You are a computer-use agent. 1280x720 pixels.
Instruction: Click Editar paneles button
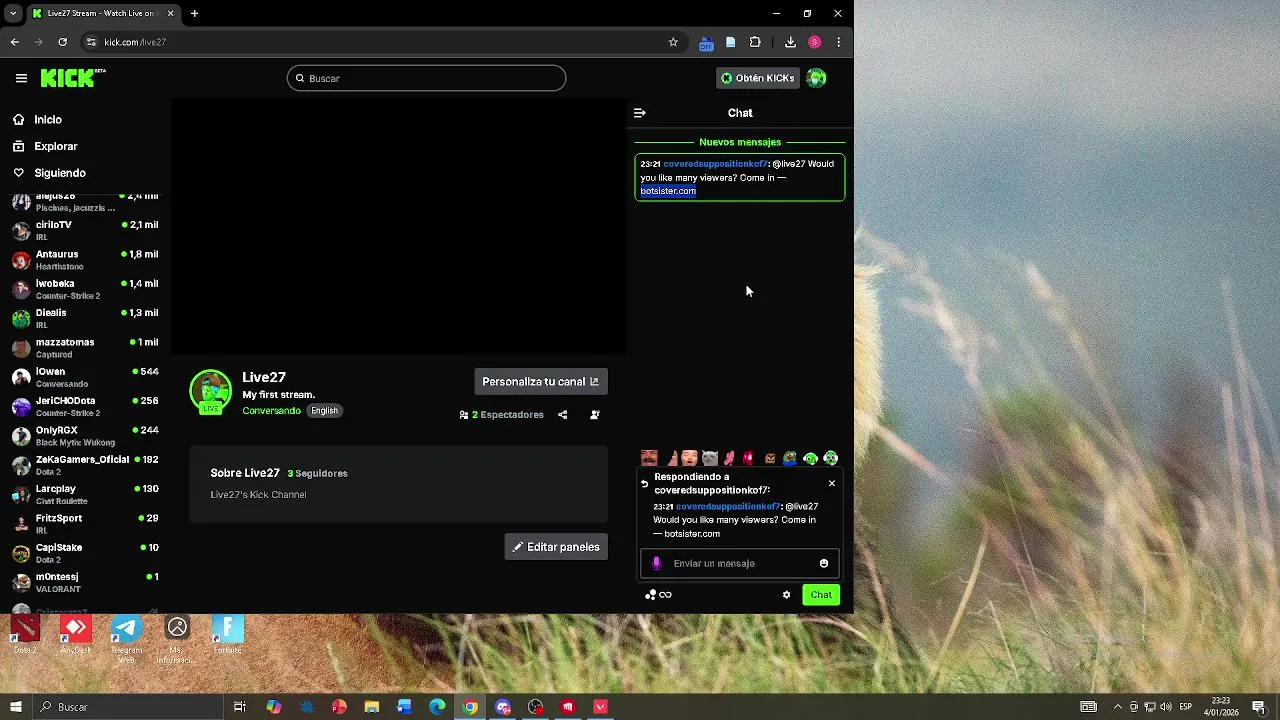click(556, 547)
